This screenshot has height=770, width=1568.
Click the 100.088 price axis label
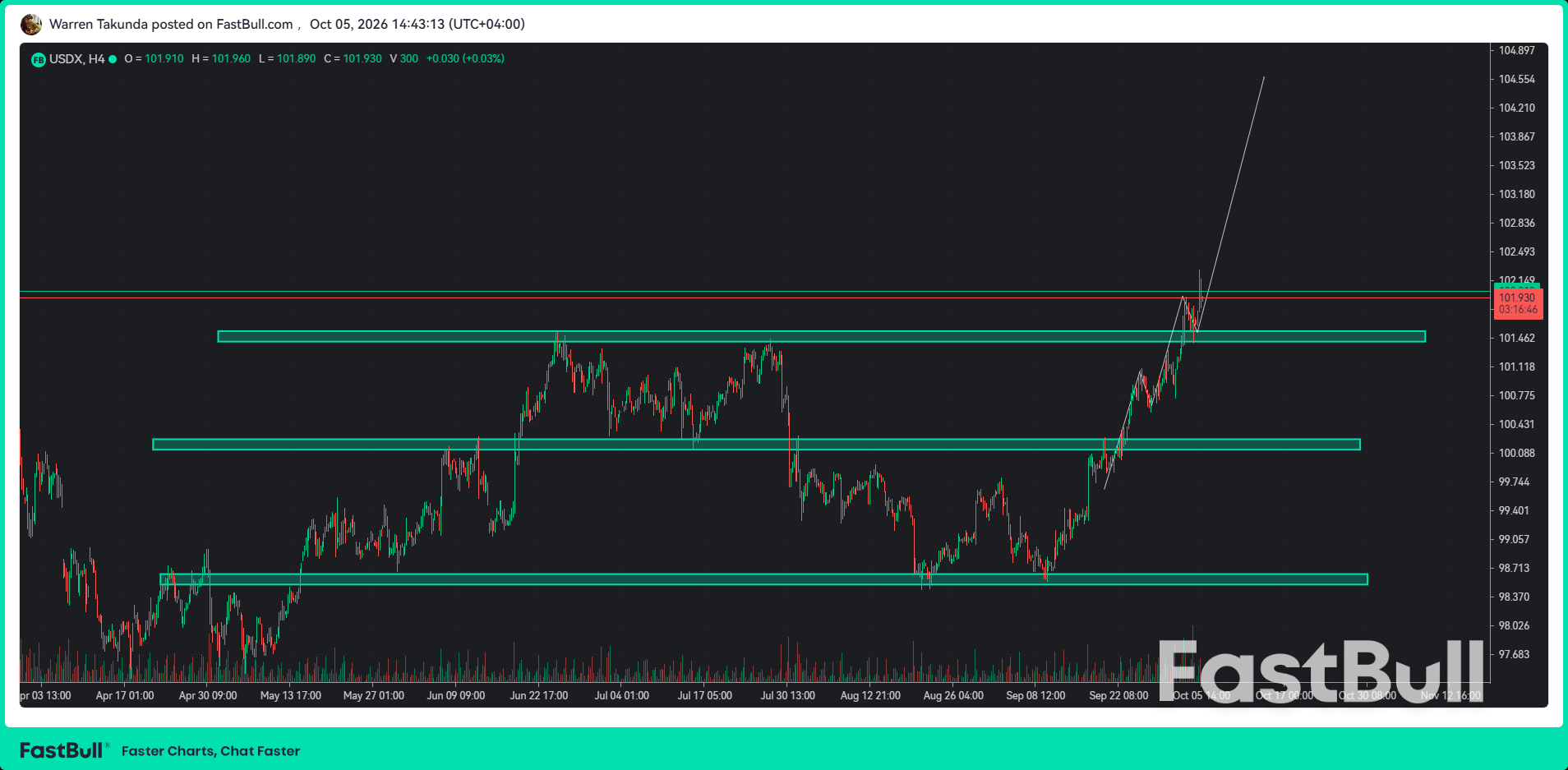click(x=1516, y=454)
